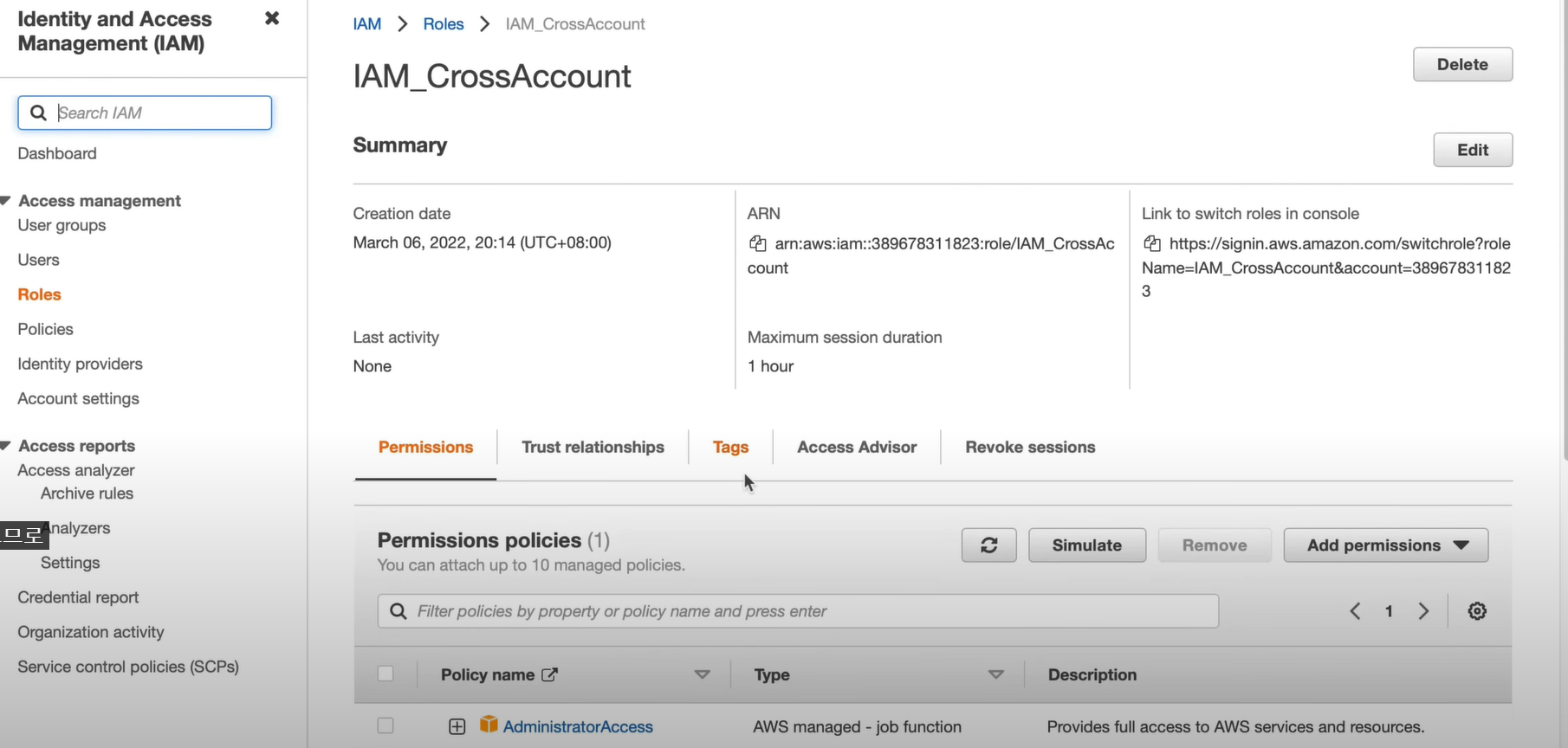Click the Search IAM magnifier icon
This screenshot has width=1568, height=748.
(38, 113)
